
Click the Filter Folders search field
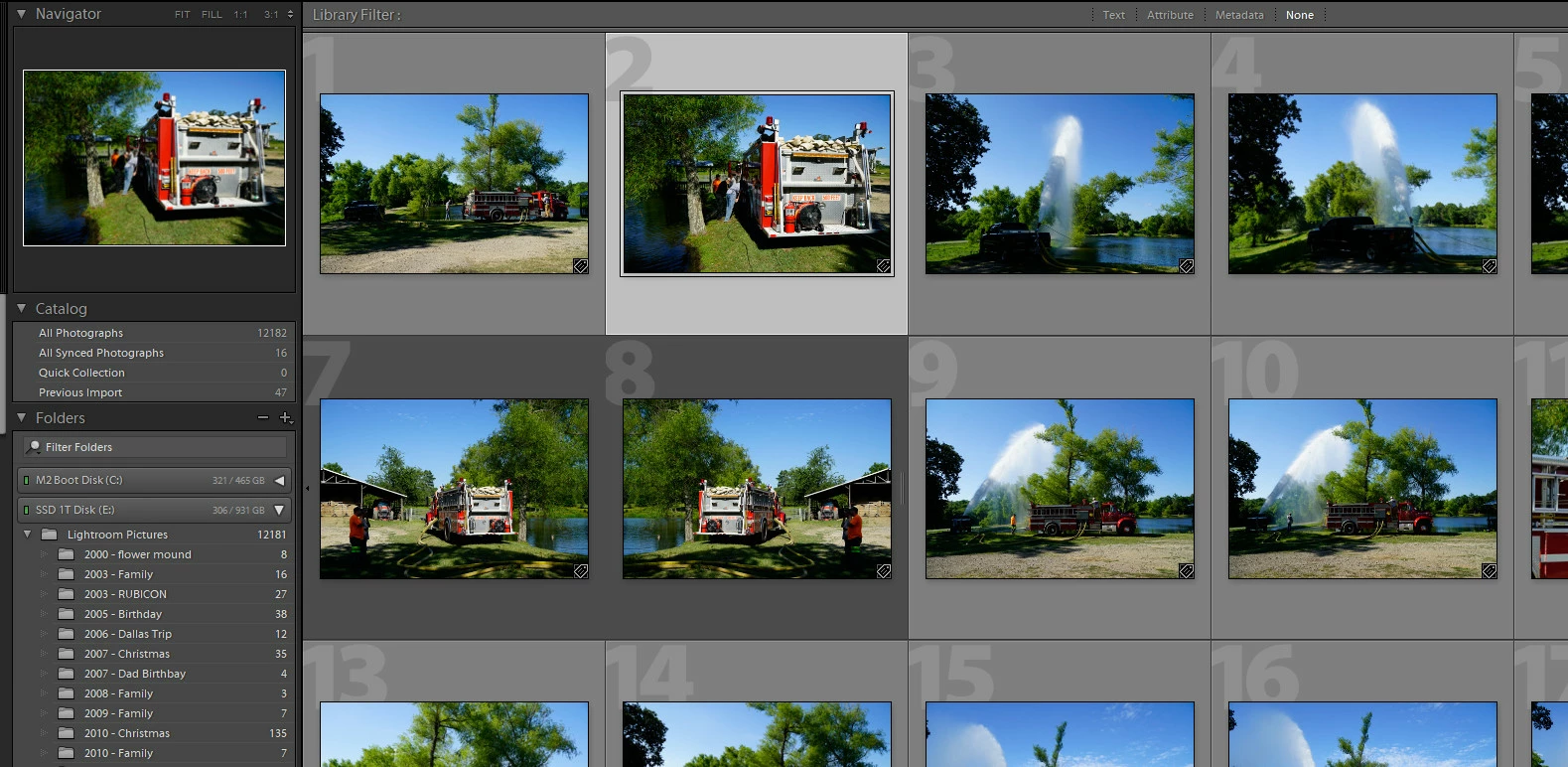pyautogui.click(x=156, y=447)
